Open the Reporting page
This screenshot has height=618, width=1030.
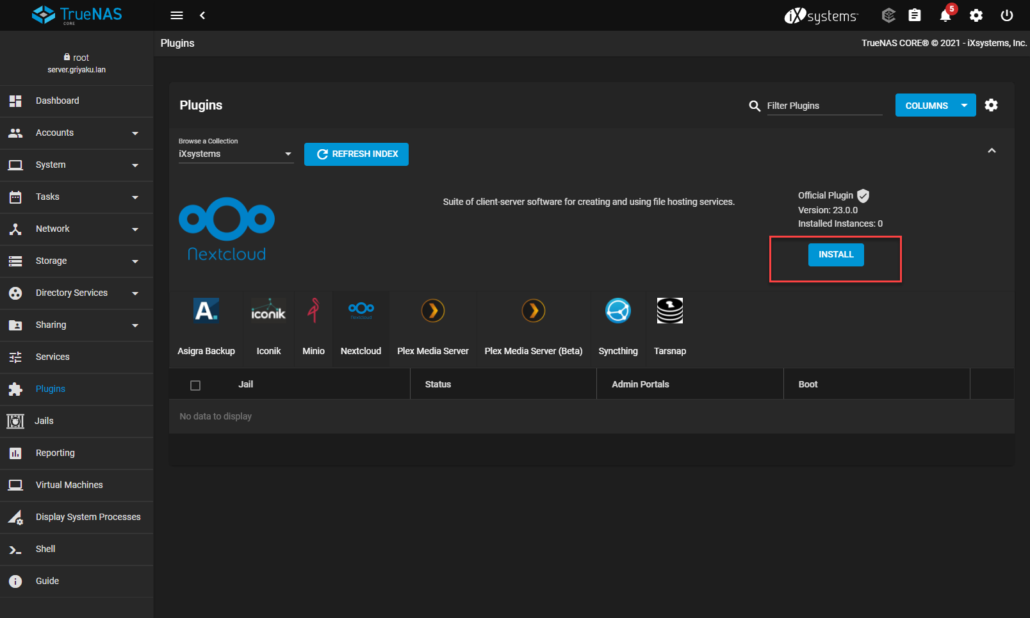pos(76,453)
